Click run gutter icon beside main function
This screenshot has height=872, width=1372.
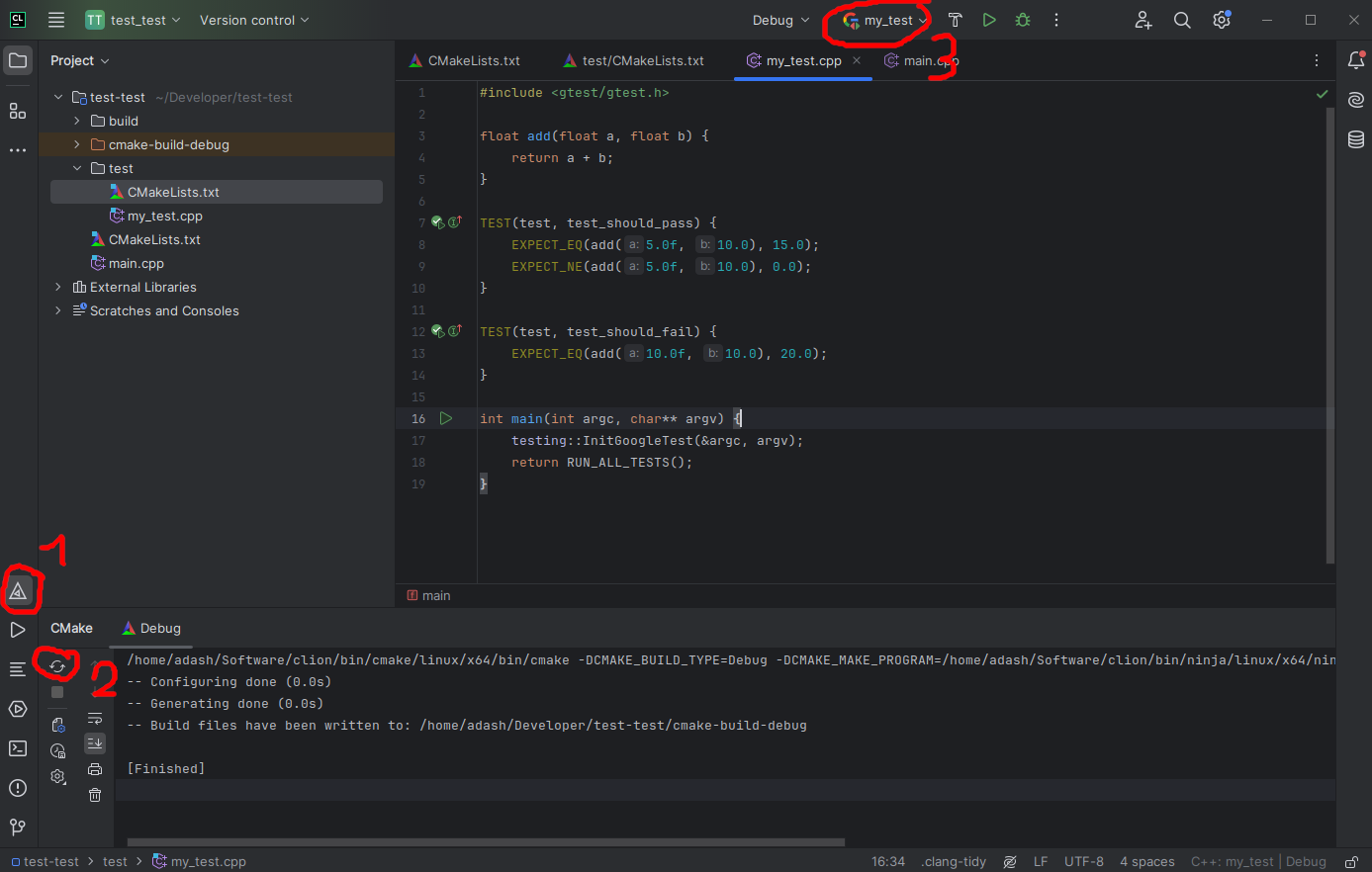coord(446,418)
